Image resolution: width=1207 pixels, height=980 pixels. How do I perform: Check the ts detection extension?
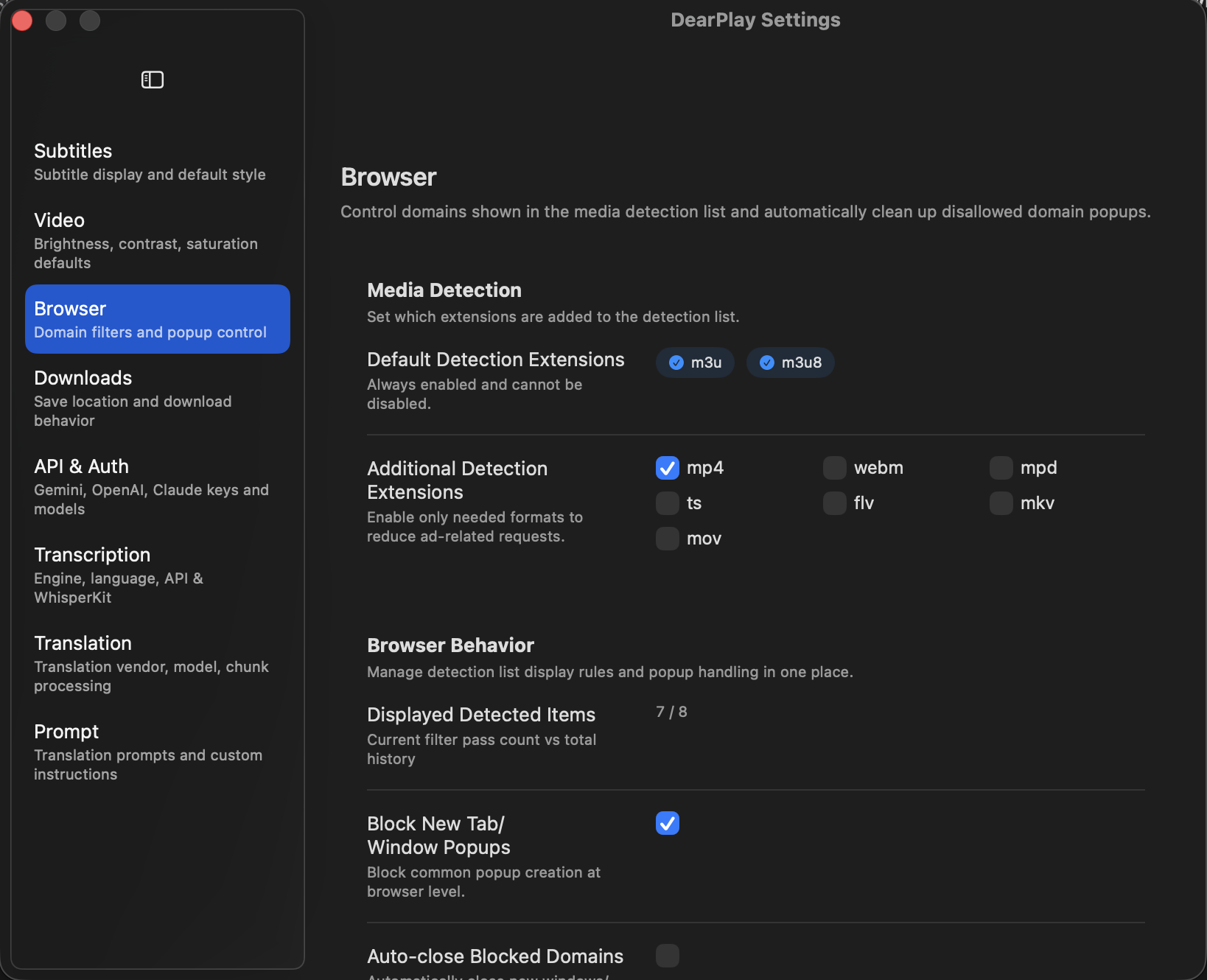(668, 503)
